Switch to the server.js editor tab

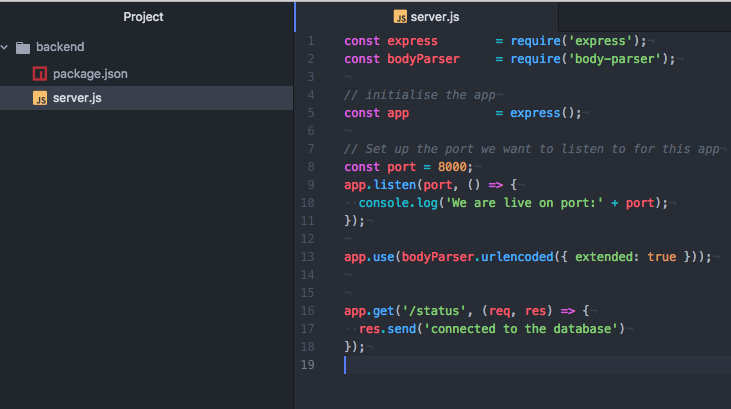pos(427,17)
